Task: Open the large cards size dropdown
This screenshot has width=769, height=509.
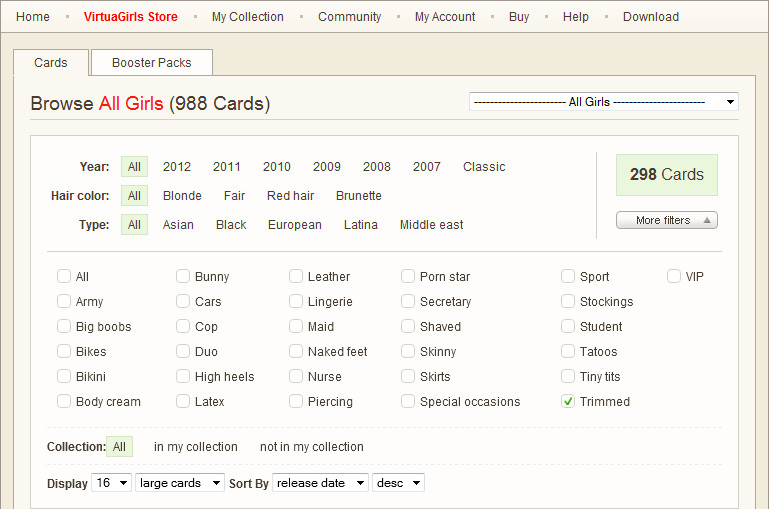Action: (180, 483)
